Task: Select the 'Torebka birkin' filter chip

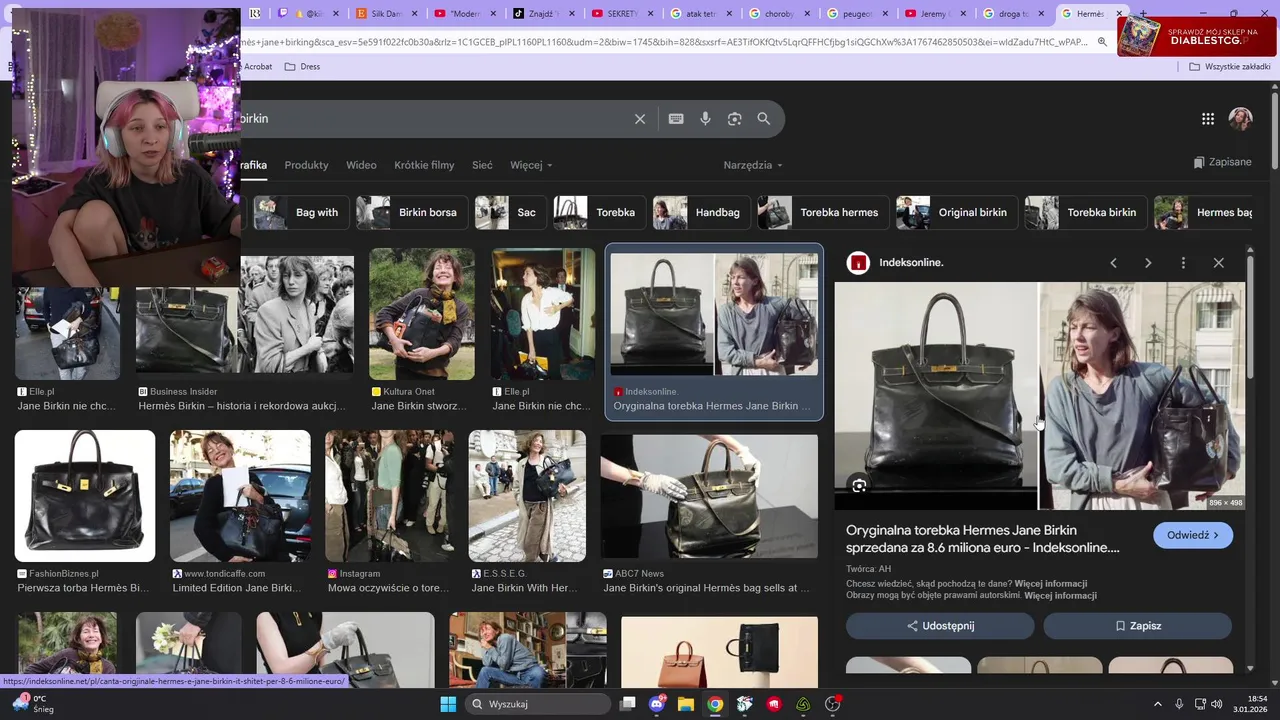Action: [x=1086, y=212]
